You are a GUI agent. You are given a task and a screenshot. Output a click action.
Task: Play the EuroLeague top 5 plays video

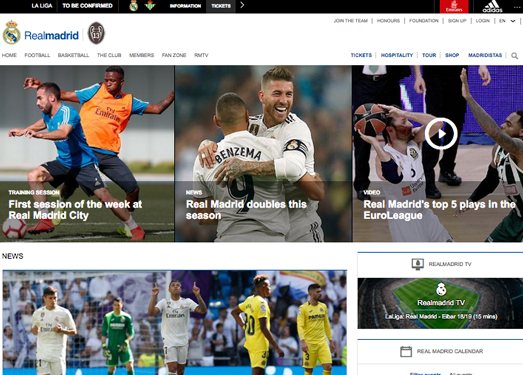(x=441, y=134)
